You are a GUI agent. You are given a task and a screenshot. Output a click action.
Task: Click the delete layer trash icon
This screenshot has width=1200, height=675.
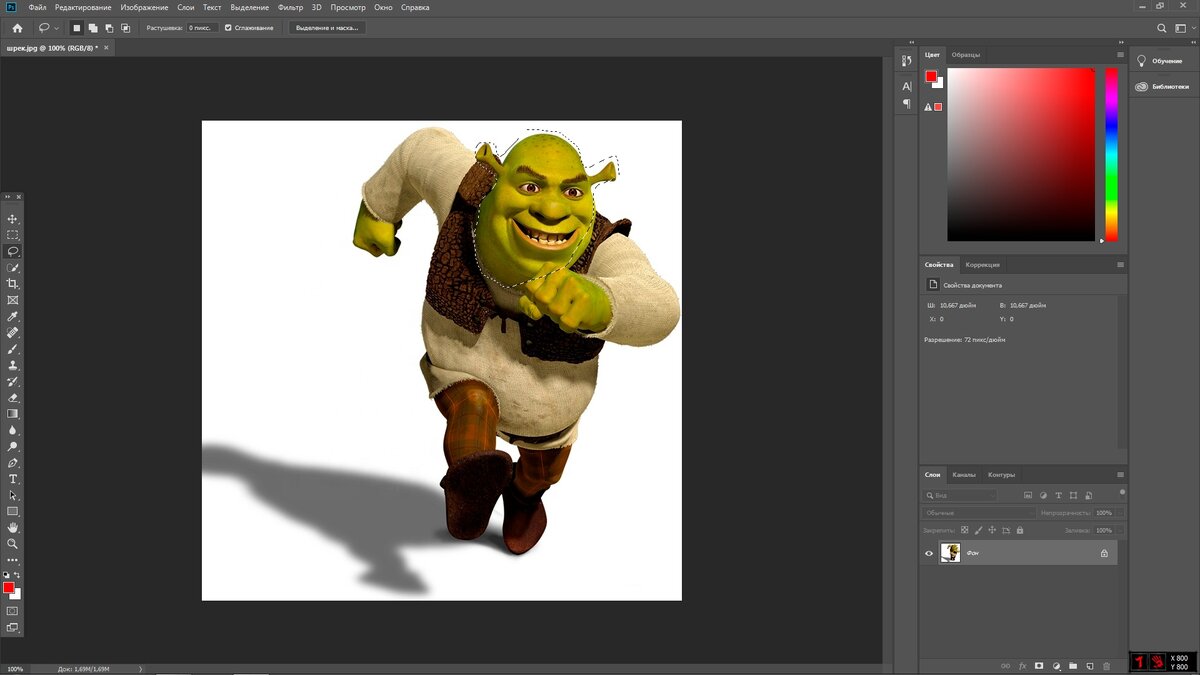tap(1106, 665)
